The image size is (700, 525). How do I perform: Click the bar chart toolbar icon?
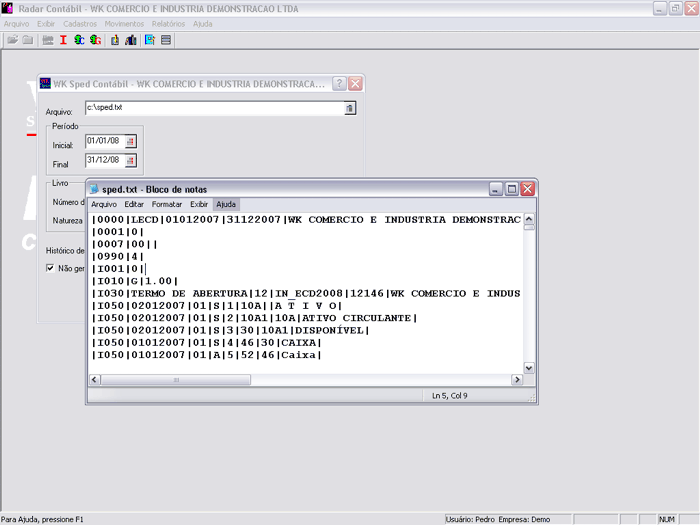point(131,40)
